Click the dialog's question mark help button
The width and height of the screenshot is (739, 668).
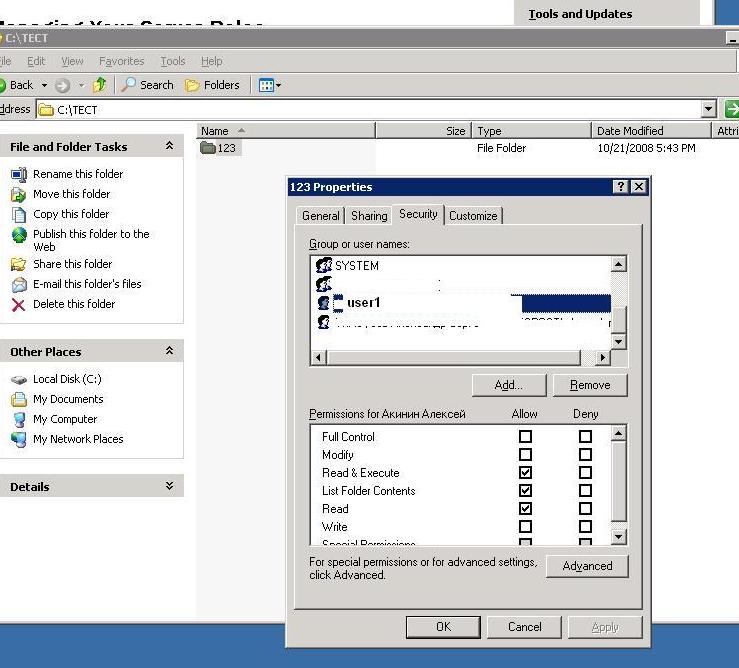coord(620,187)
